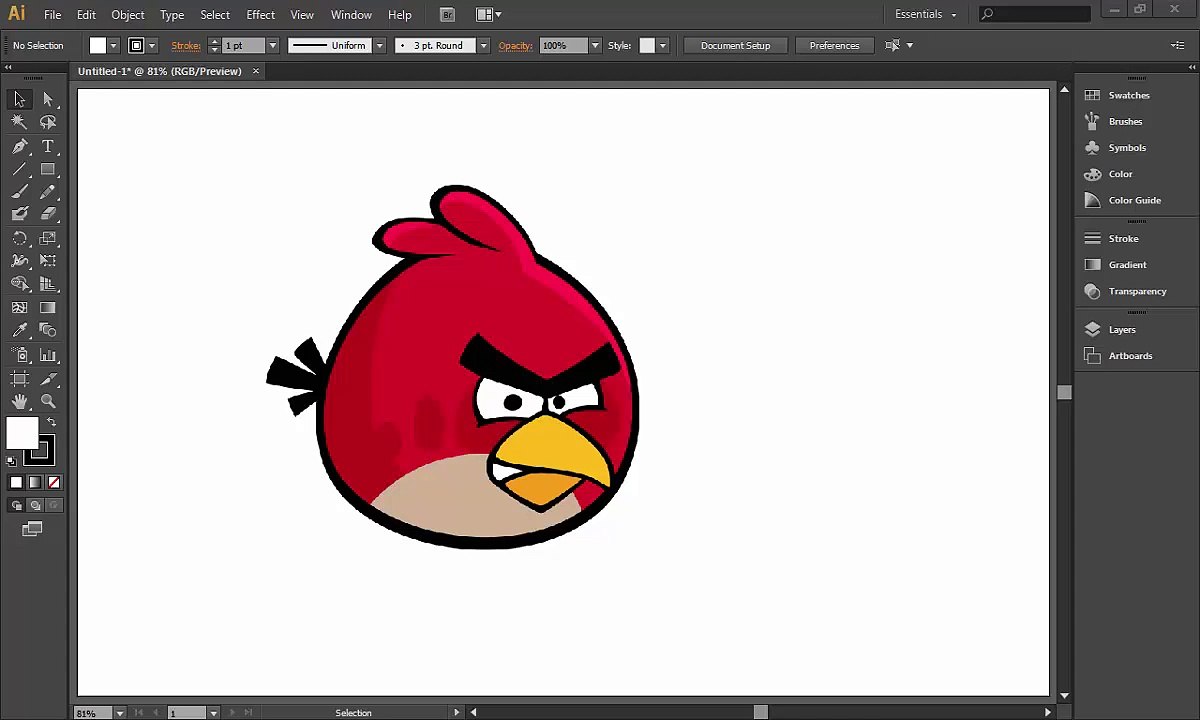The width and height of the screenshot is (1200, 720).
Task: Open the Edit menu
Action: pos(86,15)
